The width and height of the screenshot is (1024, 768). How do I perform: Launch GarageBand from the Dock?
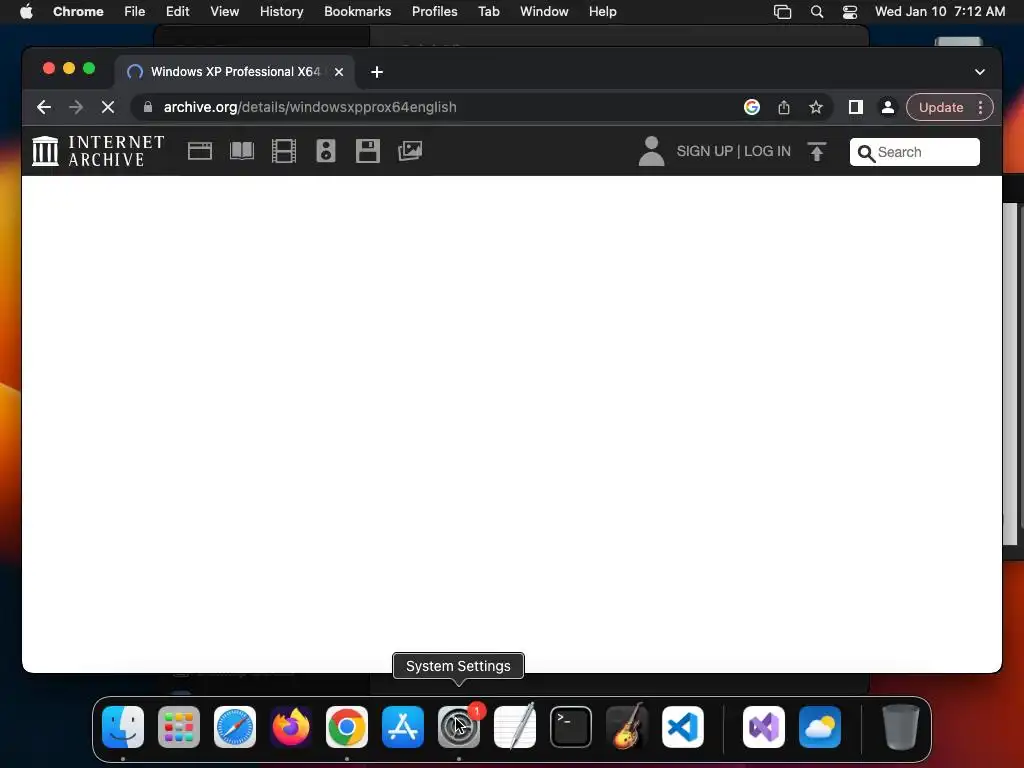(627, 727)
